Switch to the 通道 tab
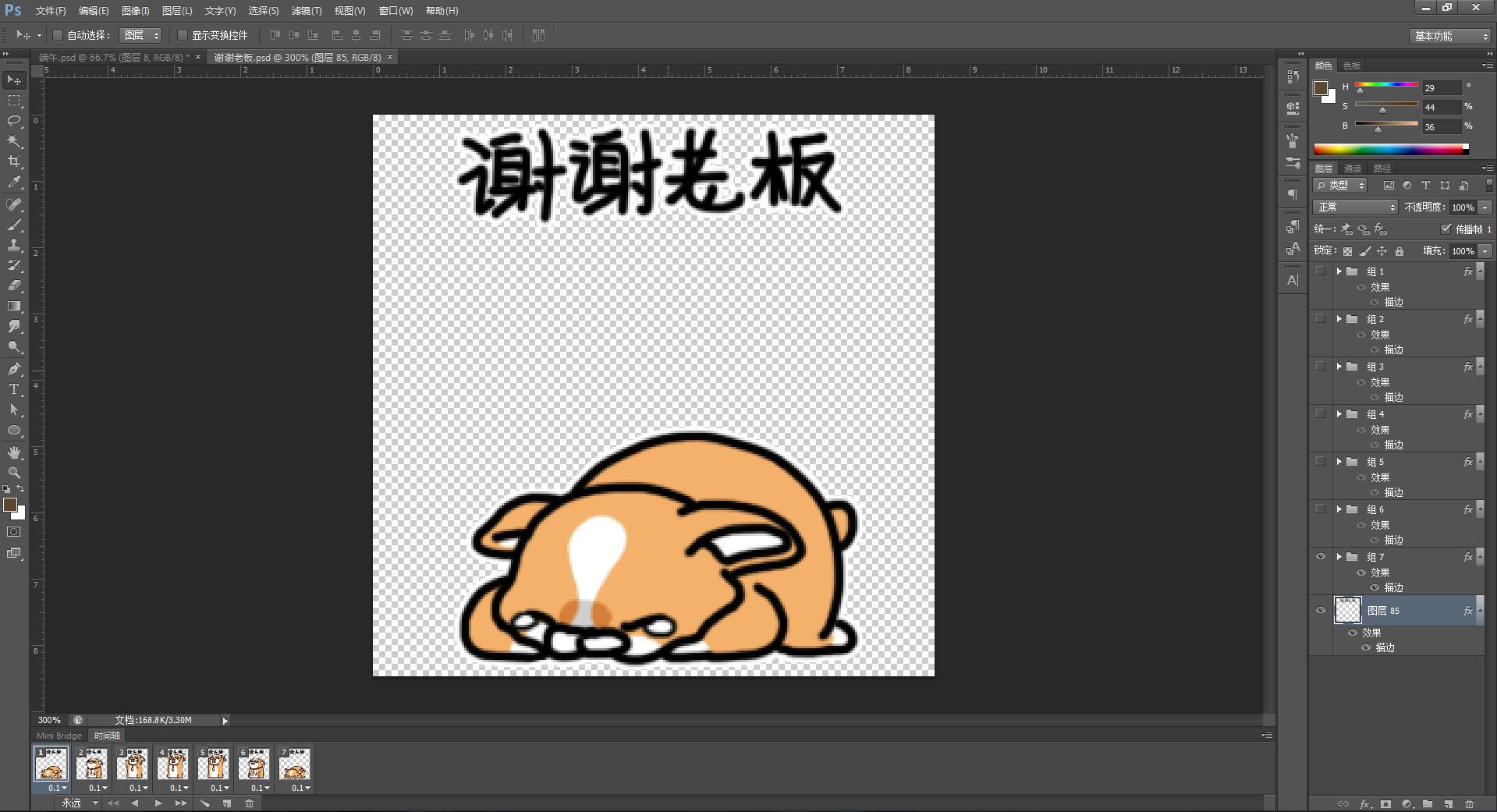The height and width of the screenshot is (812, 1497). coord(1352,168)
